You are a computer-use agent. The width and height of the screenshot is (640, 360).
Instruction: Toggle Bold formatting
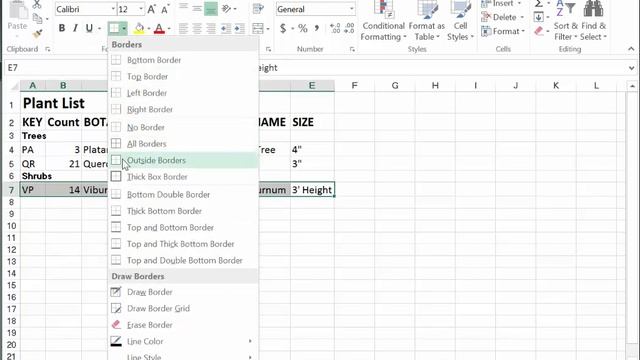pyautogui.click(x=62, y=28)
